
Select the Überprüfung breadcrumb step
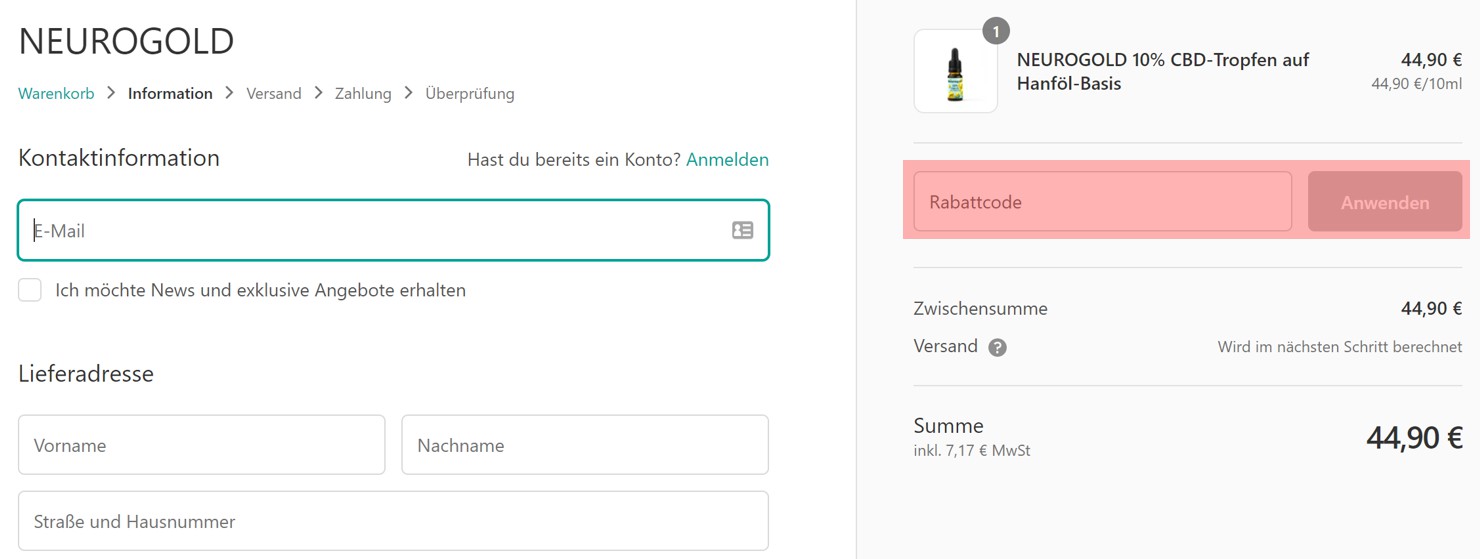469,93
